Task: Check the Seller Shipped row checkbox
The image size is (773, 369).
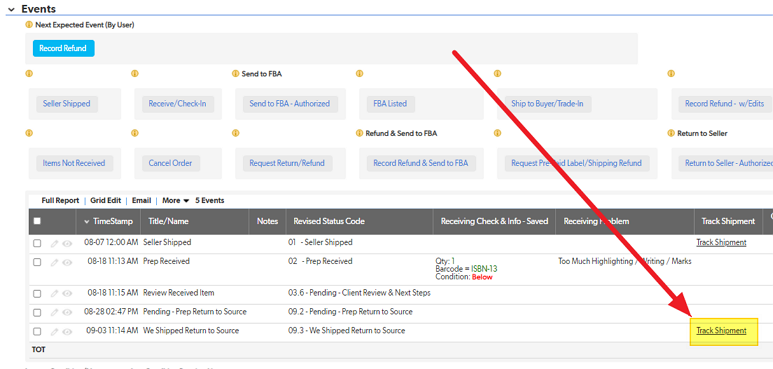Action: click(37, 243)
